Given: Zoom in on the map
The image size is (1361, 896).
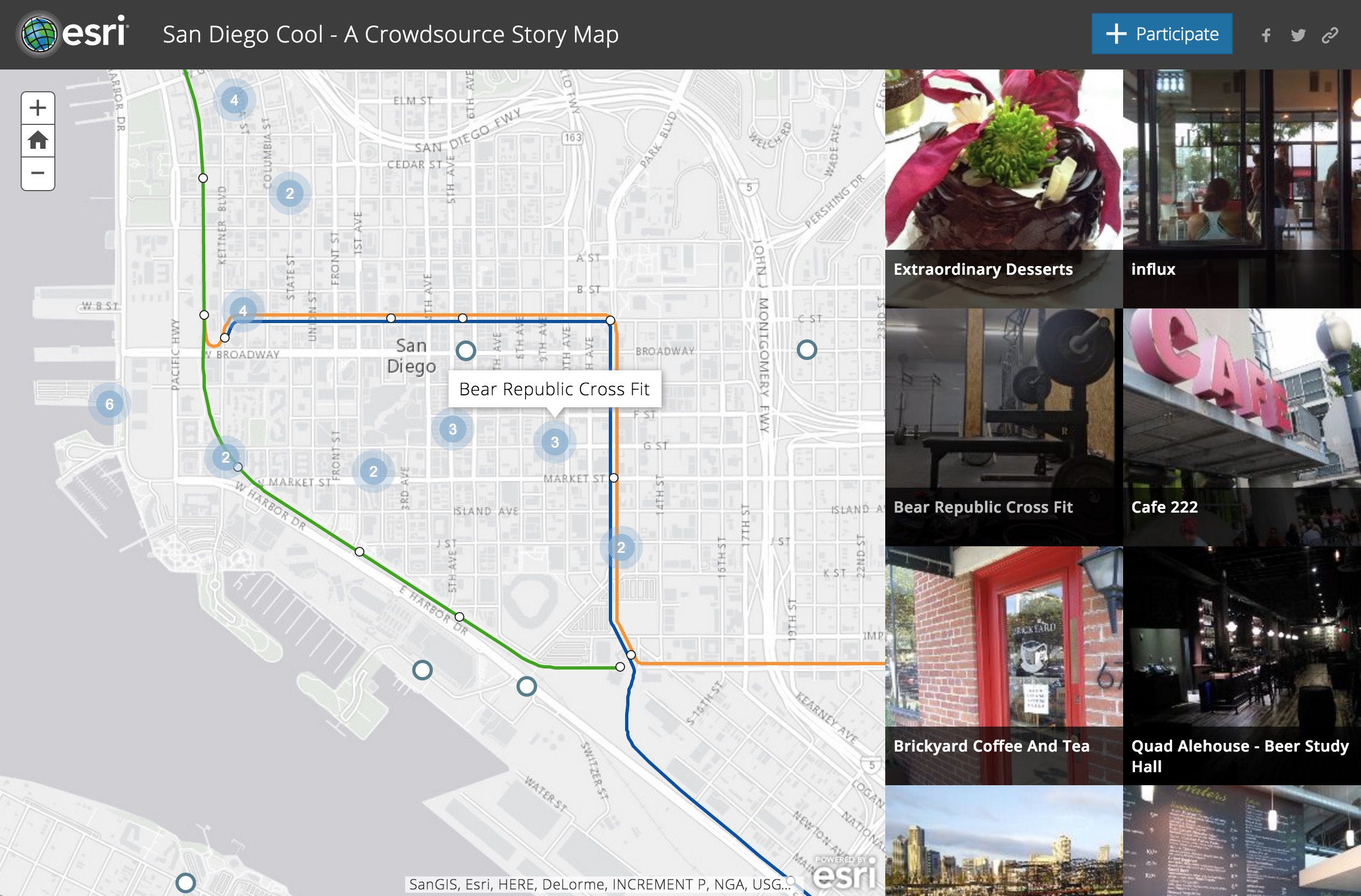Looking at the screenshot, I should point(37,108).
